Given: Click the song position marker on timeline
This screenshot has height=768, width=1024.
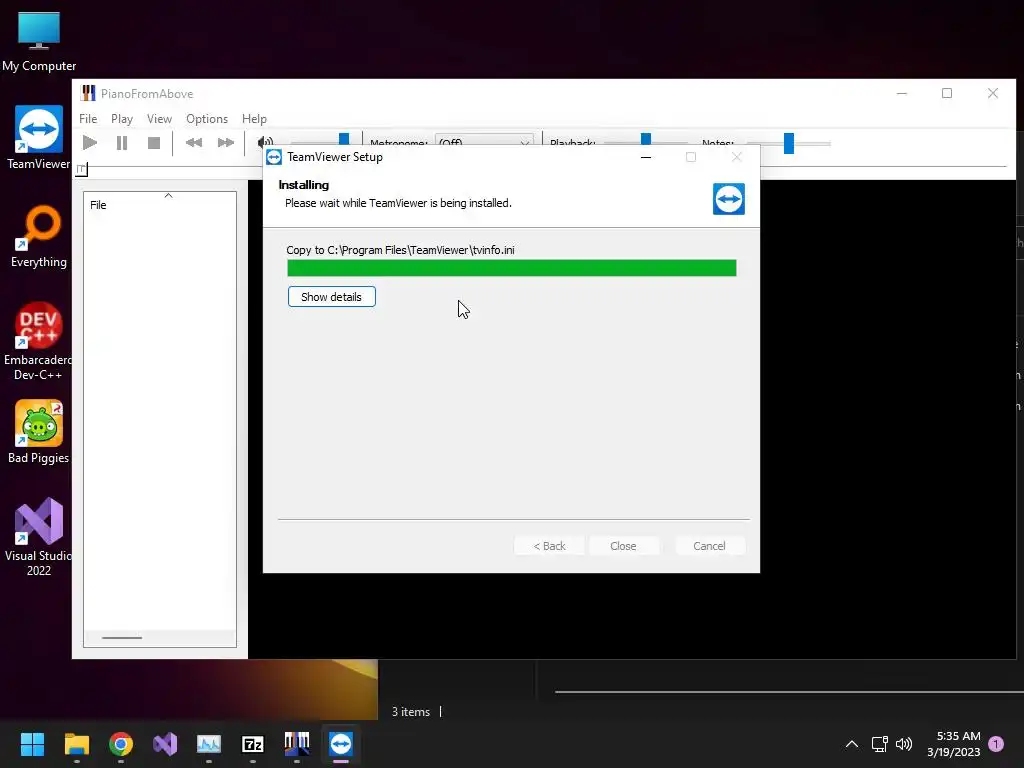Looking at the screenshot, I should [x=82, y=170].
